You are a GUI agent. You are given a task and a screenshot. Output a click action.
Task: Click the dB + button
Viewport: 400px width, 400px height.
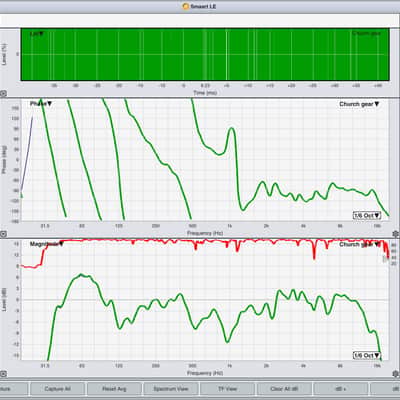point(340,389)
